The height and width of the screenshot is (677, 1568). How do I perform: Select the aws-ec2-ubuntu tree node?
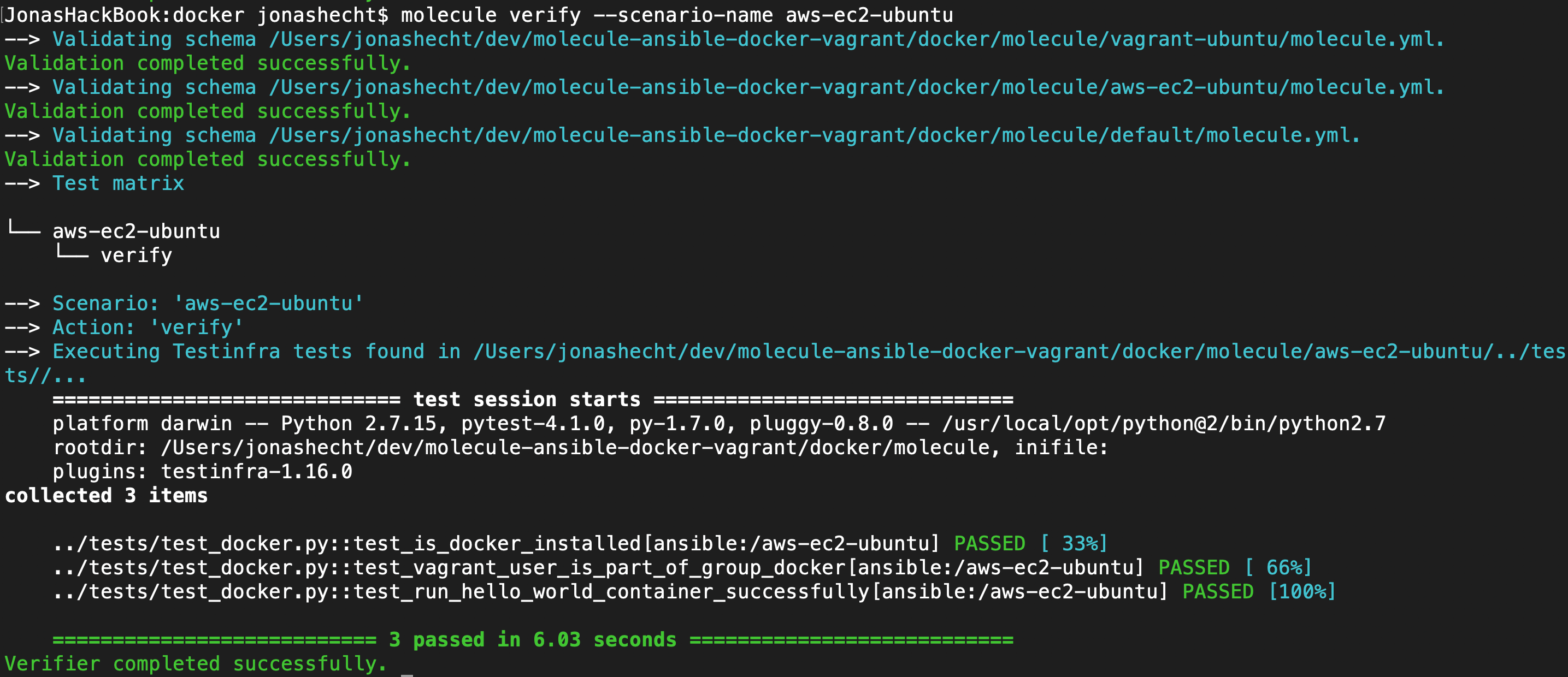coord(135,231)
